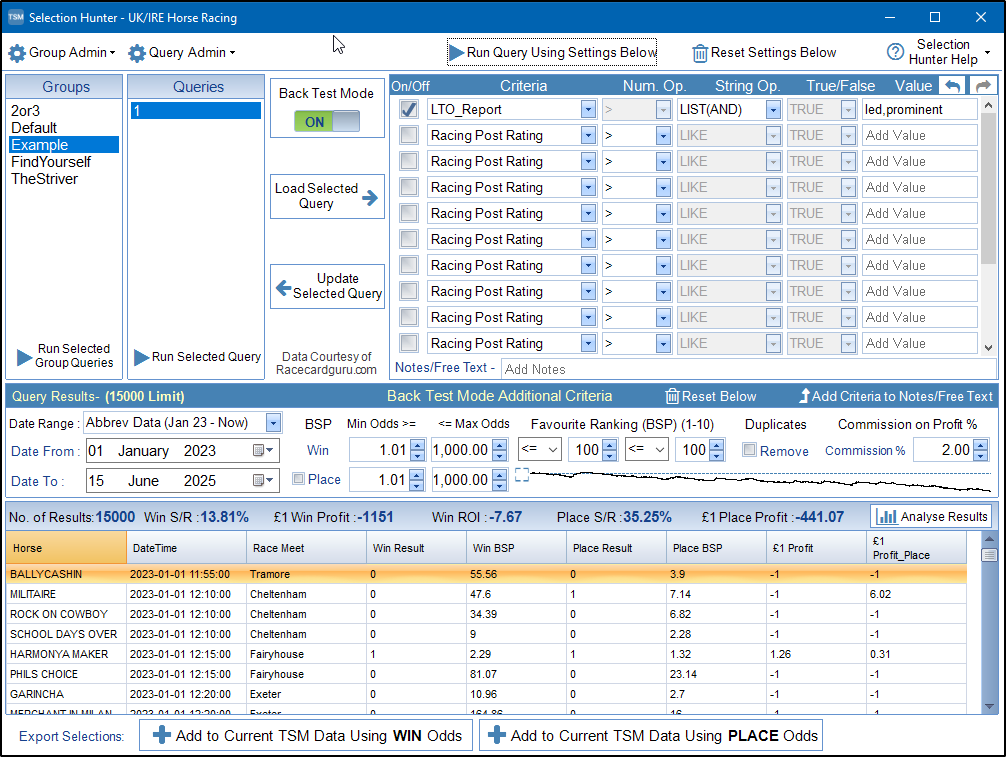The height and width of the screenshot is (757, 1006).
Task: Open the LTO_Report criteria dropdown
Action: [588, 109]
